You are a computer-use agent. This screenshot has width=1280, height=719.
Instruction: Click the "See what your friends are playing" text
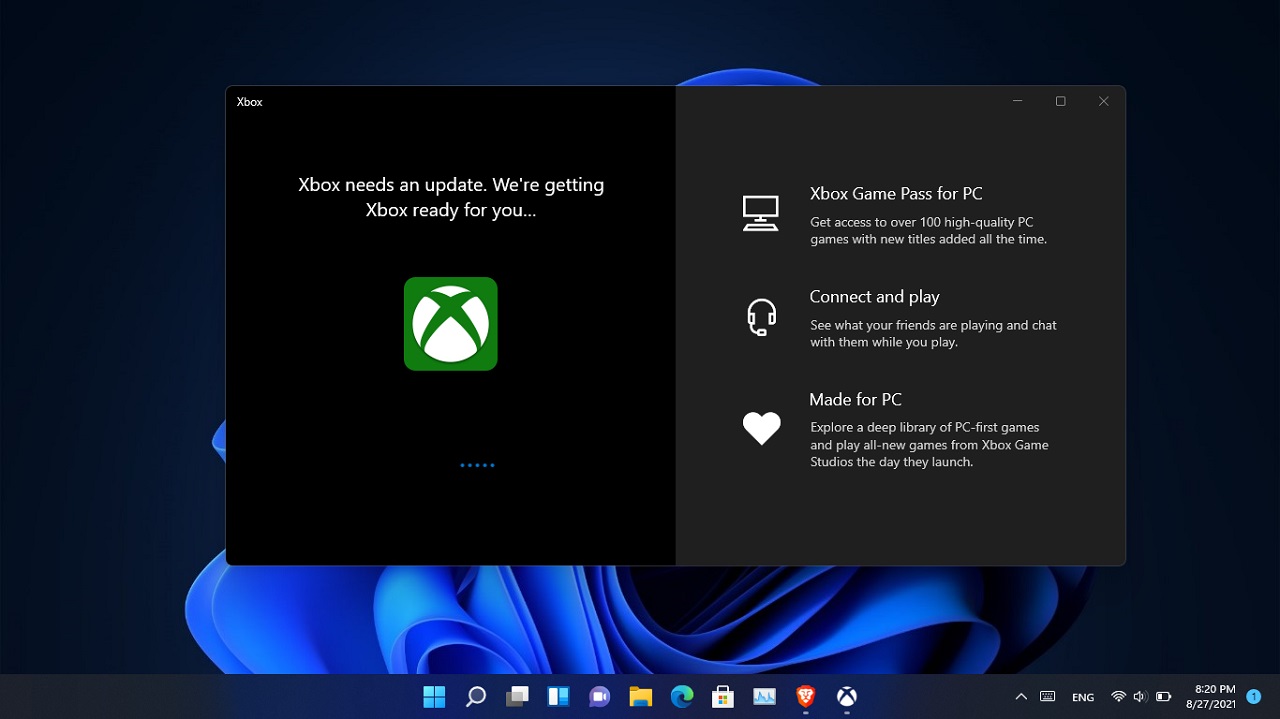[933, 334]
